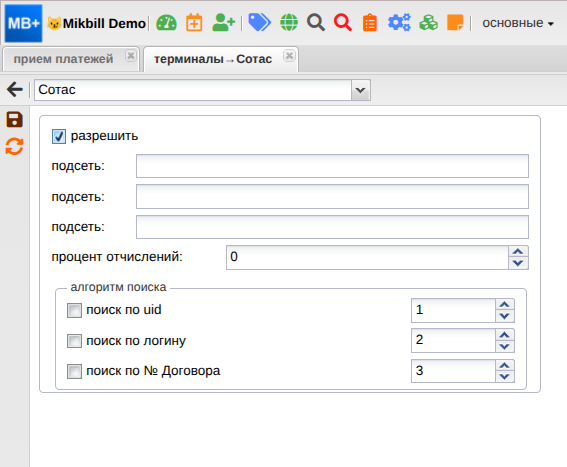Click the 'процент отчислений:' label

click(x=117, y=257)
